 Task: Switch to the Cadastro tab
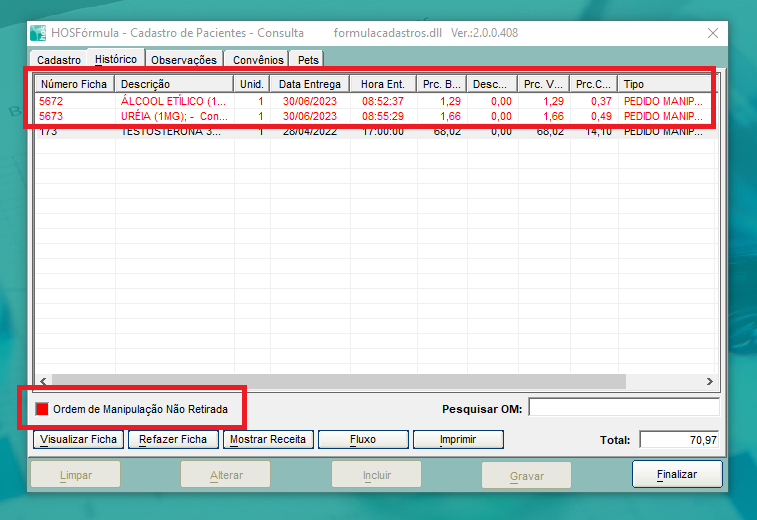pos(58,60)
